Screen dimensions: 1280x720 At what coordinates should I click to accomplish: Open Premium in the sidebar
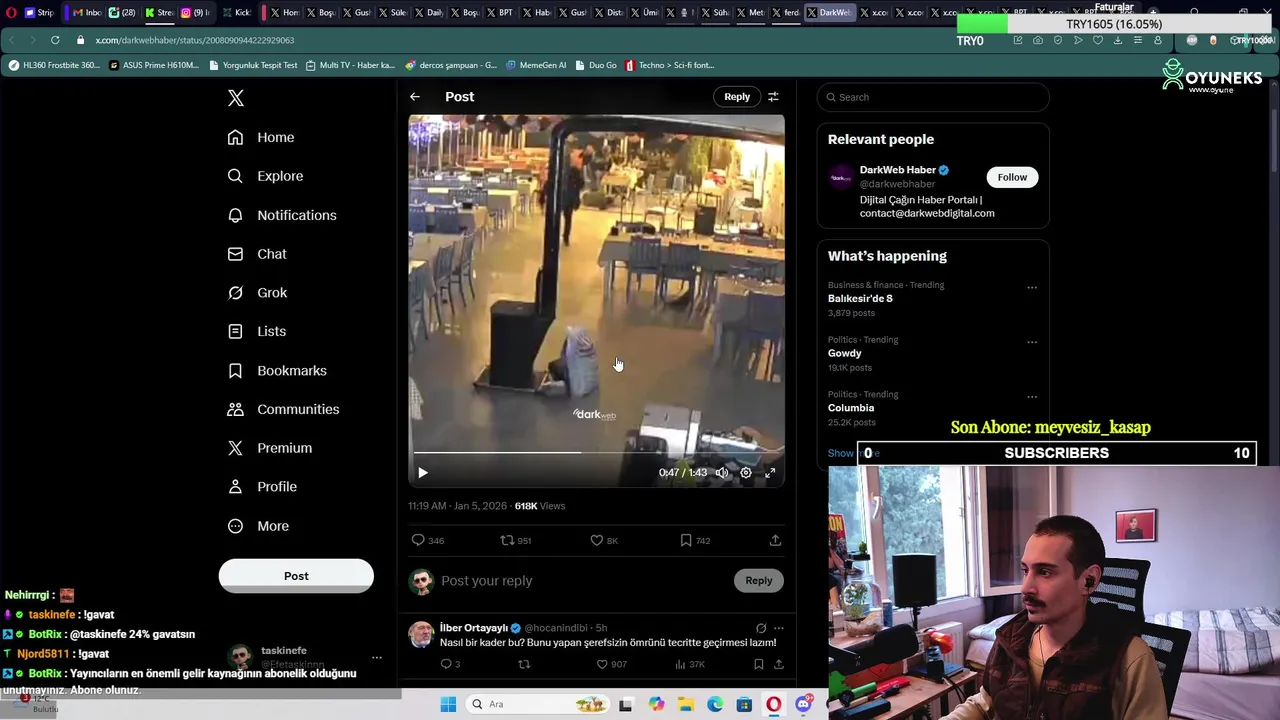[269, 448]
